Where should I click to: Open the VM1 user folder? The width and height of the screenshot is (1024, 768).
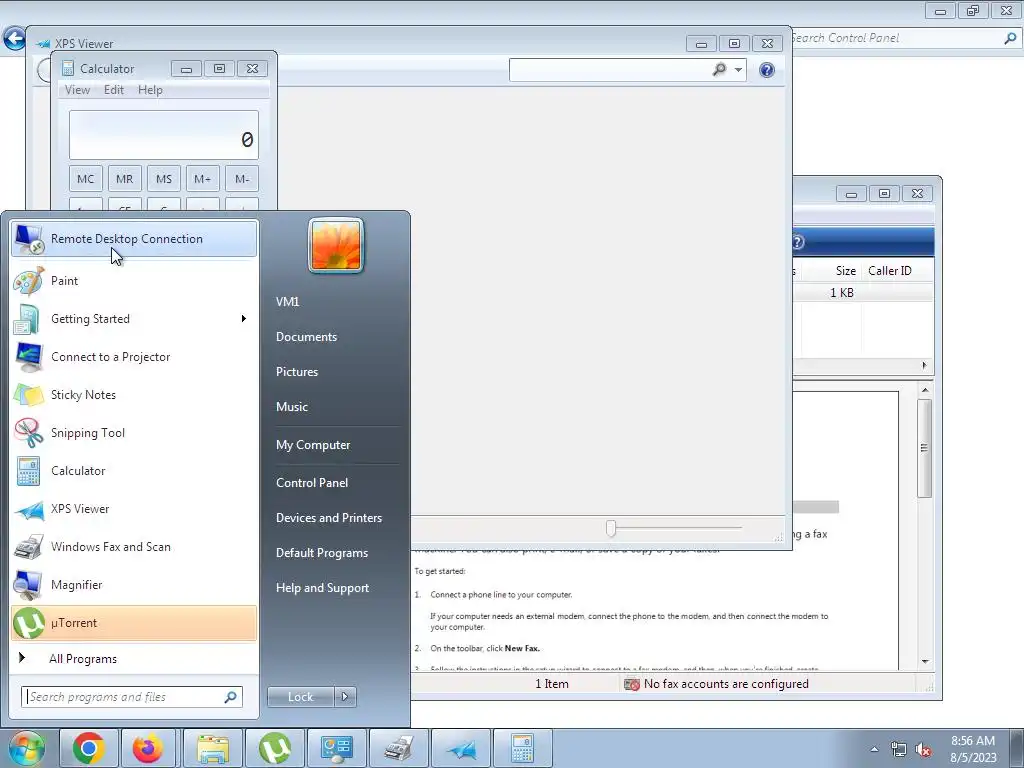287,302
